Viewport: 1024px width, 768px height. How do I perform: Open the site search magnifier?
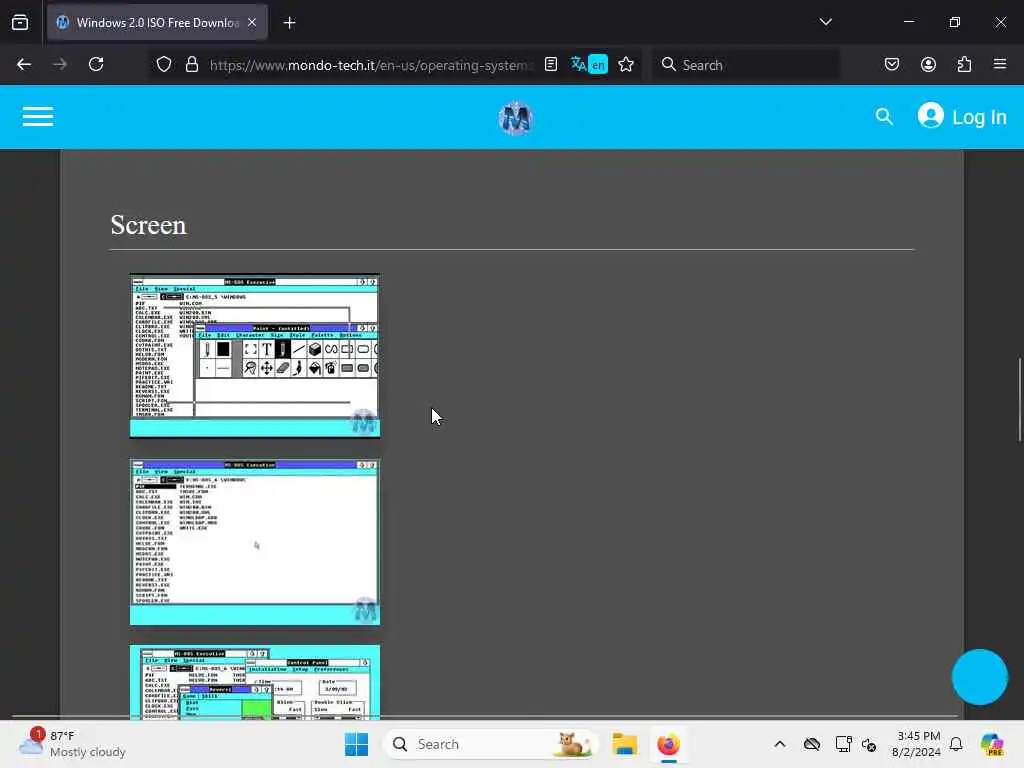(x=884, y=117)
